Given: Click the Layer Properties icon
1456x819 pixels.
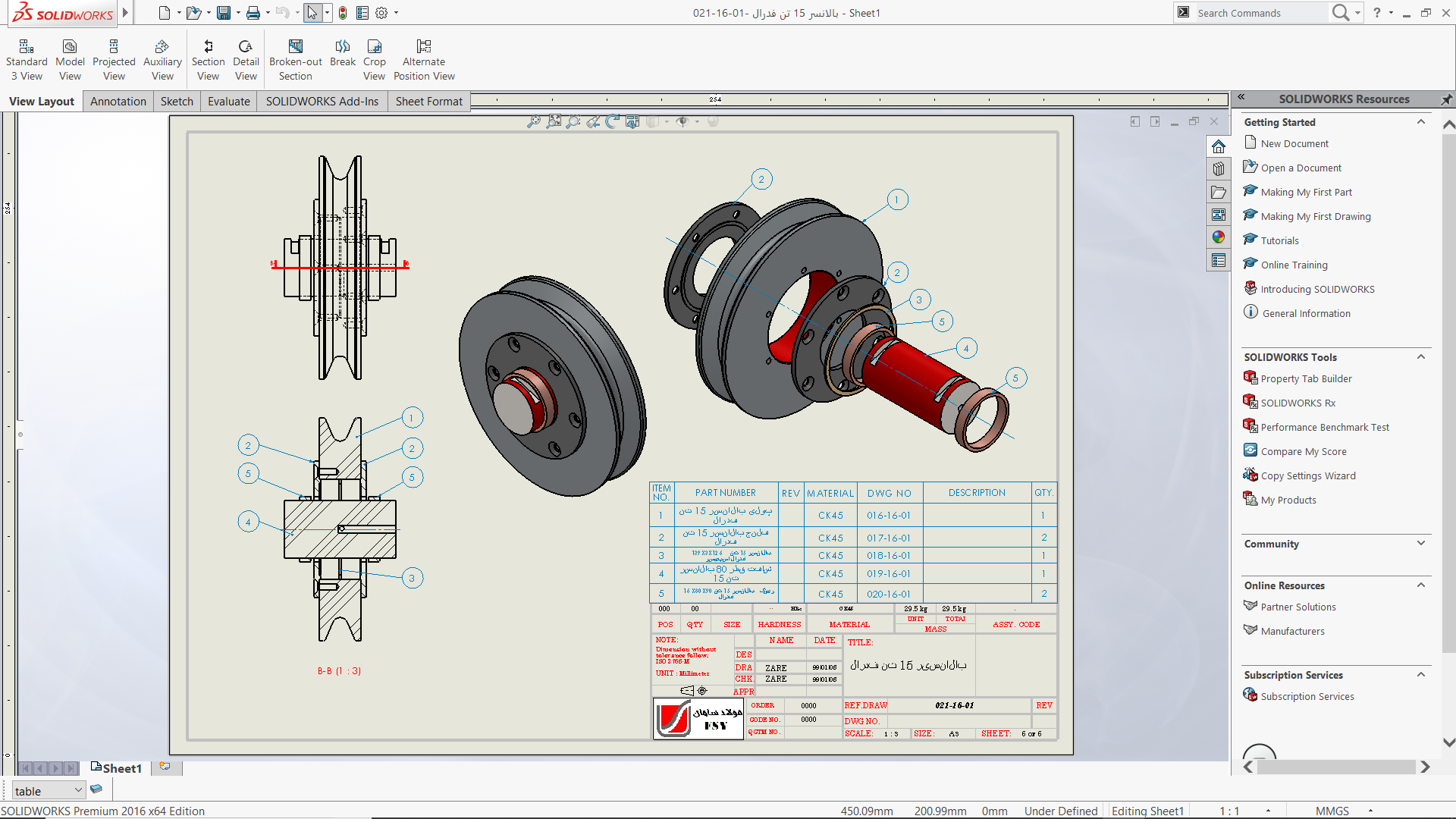Looking at the screenshot, I should (x=96, y=789).
